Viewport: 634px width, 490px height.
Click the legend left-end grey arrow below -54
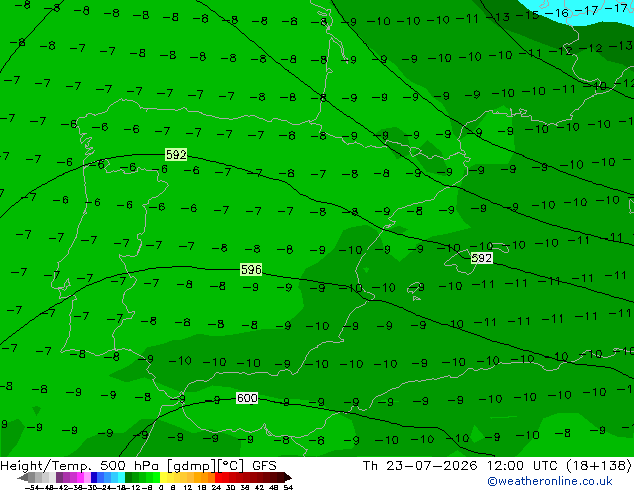tap(23, 477)
